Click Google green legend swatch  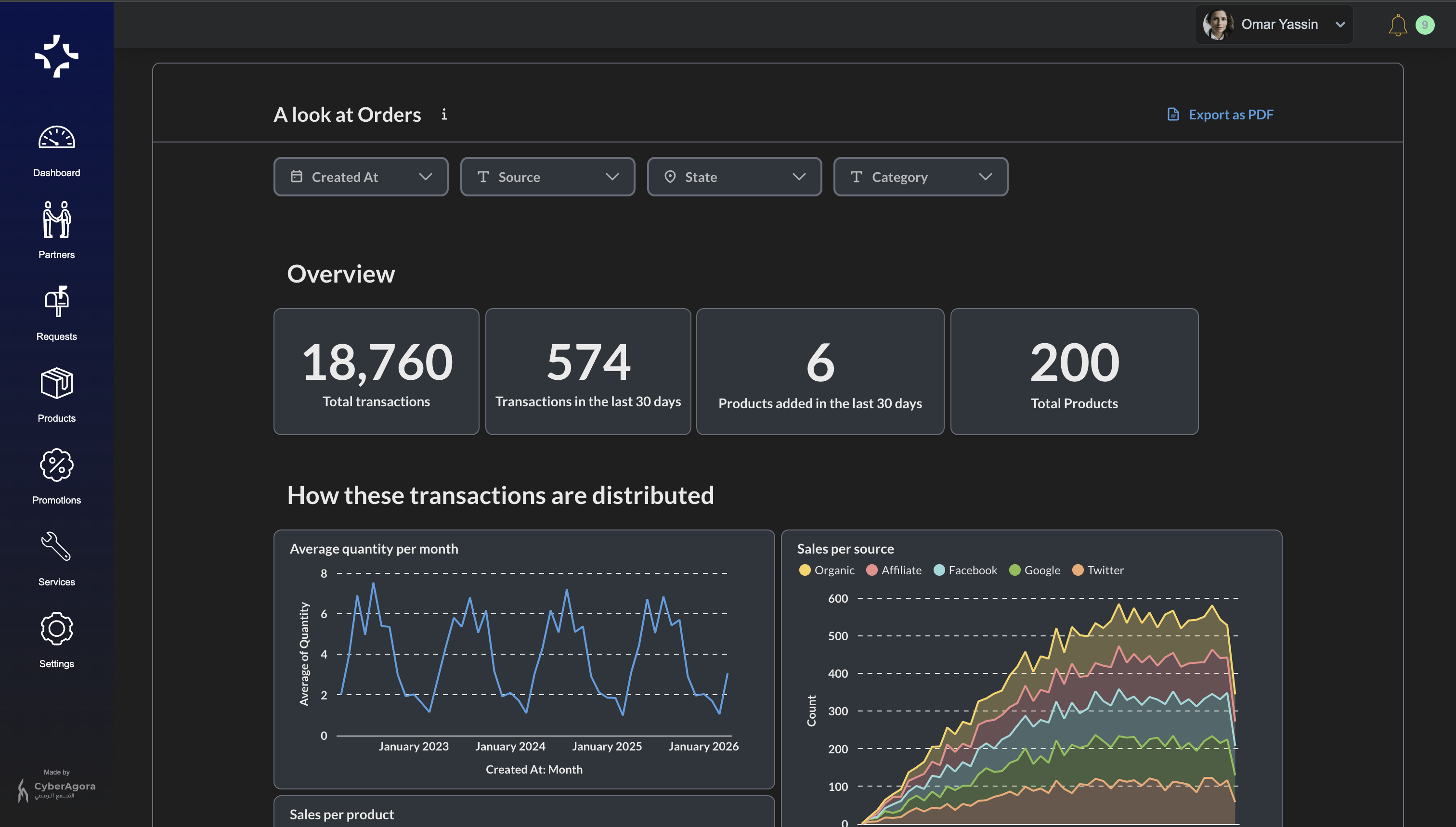coord(1014,569)
